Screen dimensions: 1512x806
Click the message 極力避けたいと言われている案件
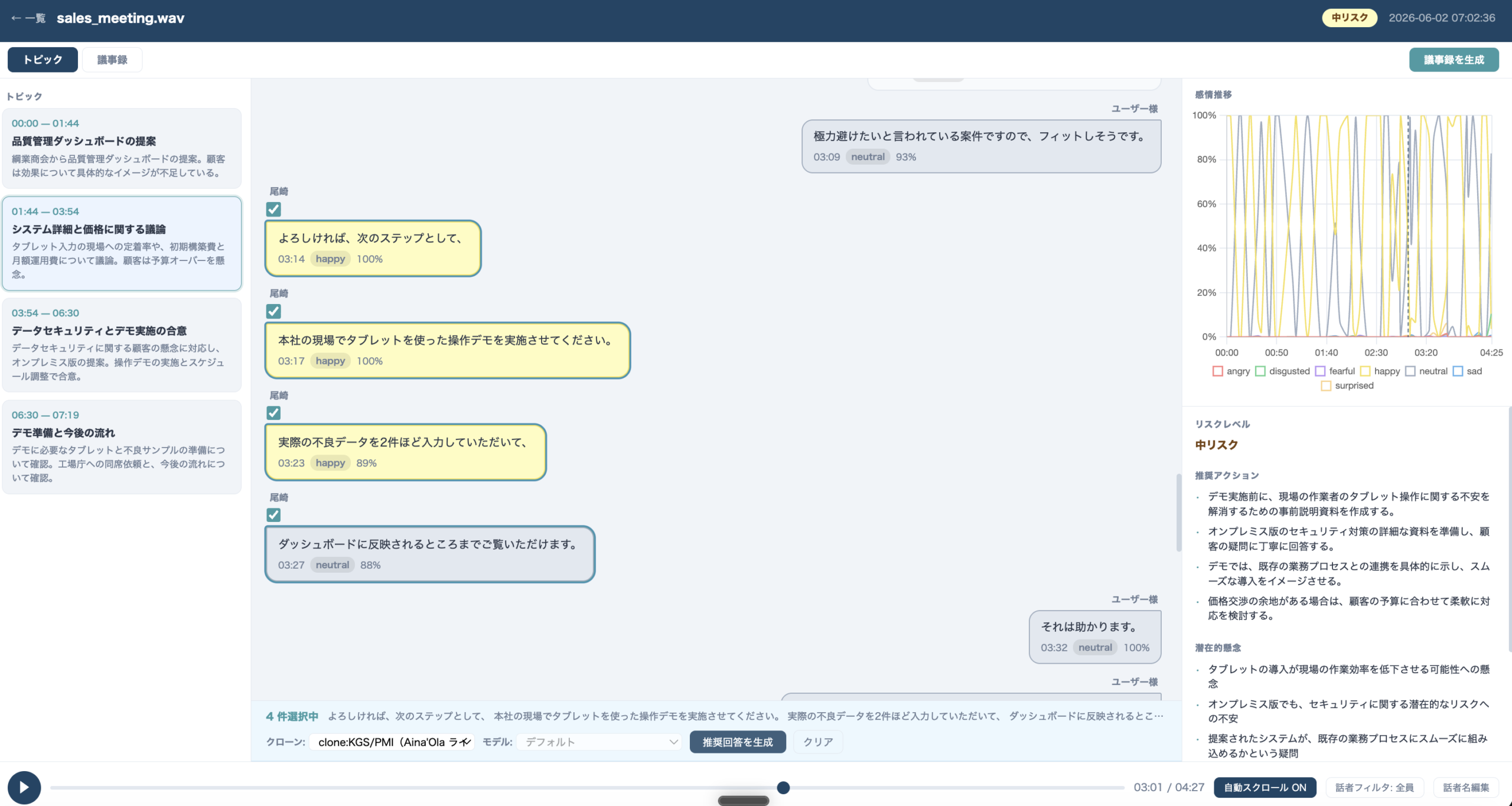point(982,146)
